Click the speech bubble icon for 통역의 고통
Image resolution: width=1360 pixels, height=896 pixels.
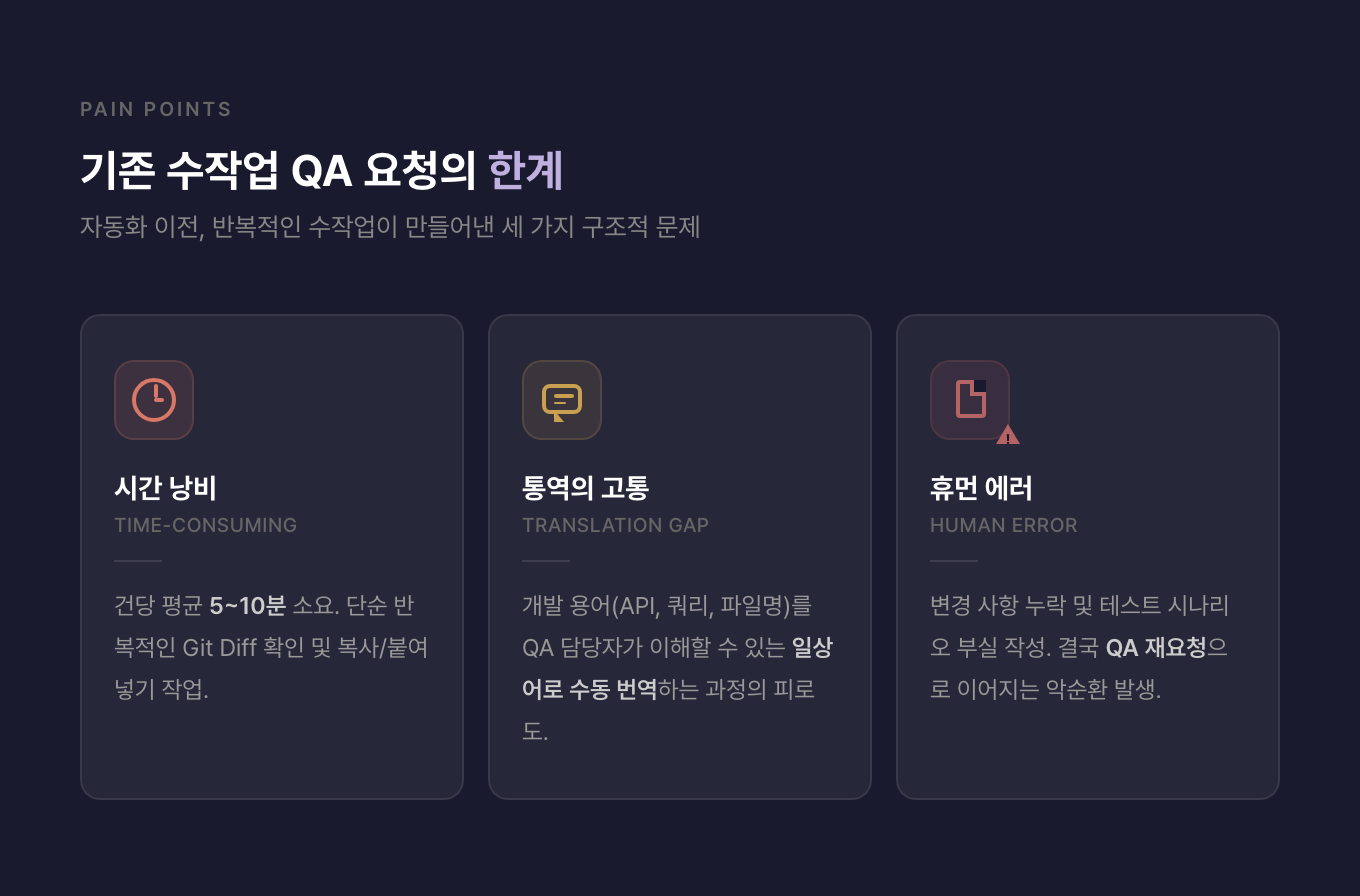(562, 400)
